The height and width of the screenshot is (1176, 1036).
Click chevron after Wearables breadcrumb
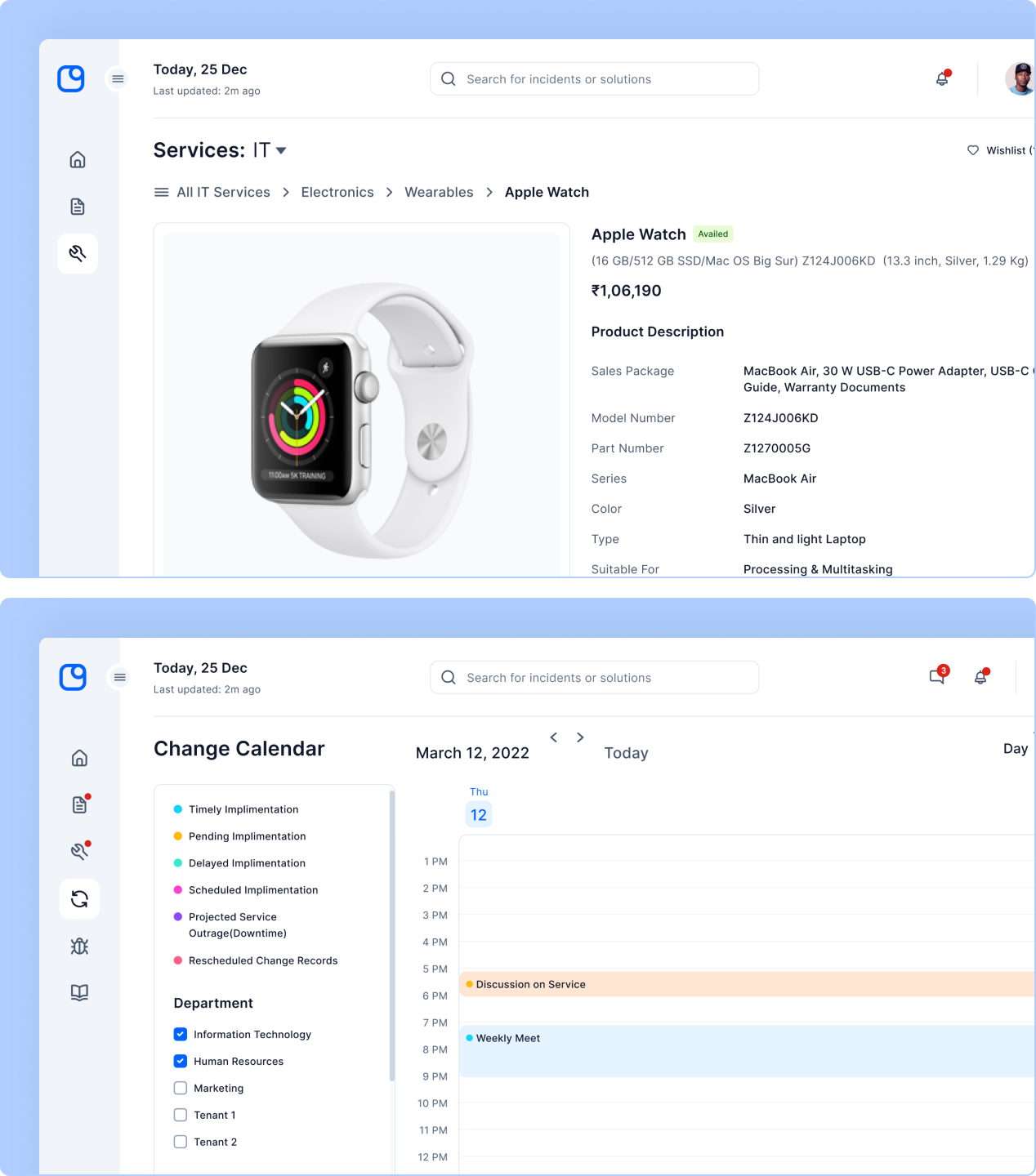489,193
